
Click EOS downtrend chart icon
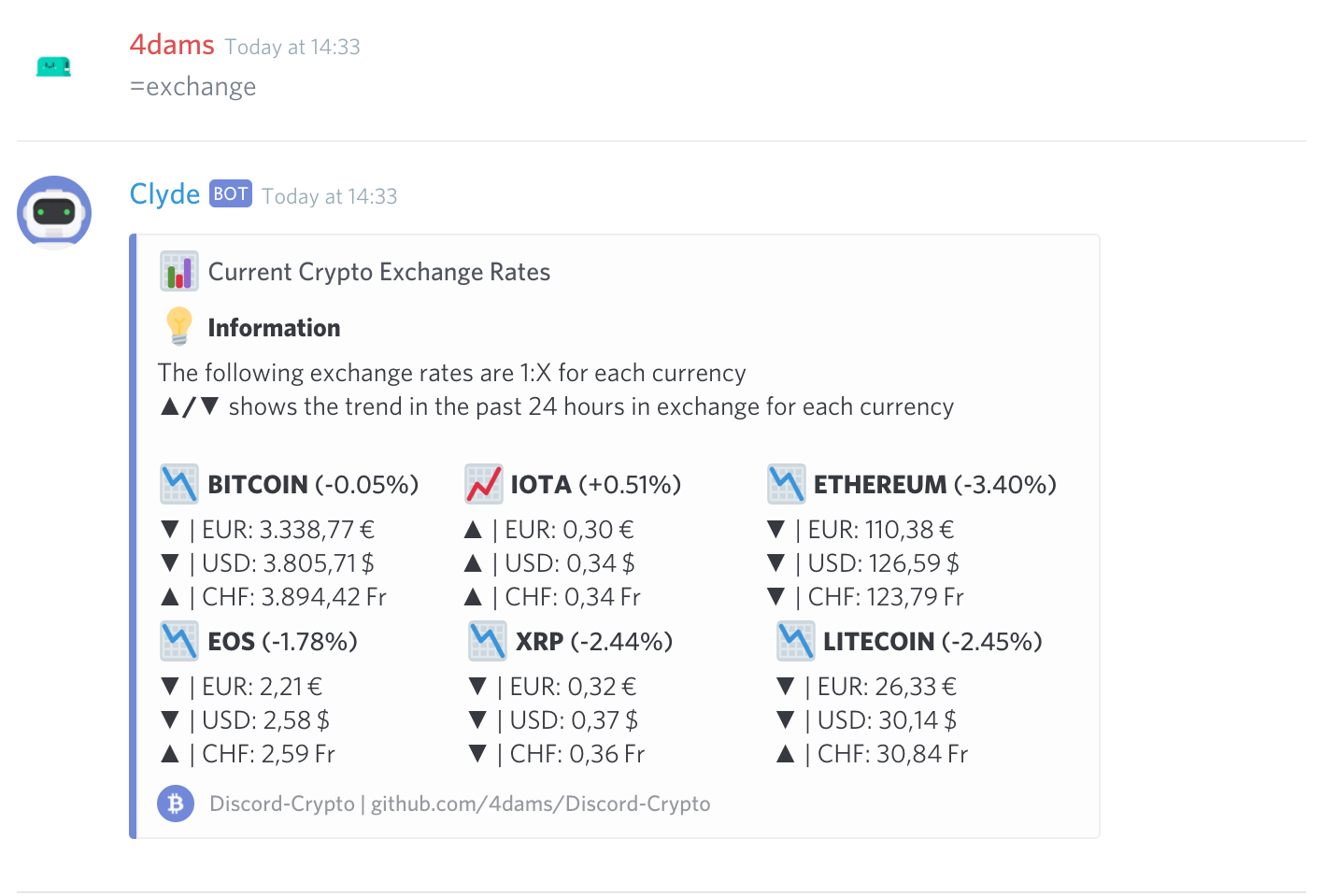tap(178, 641)
